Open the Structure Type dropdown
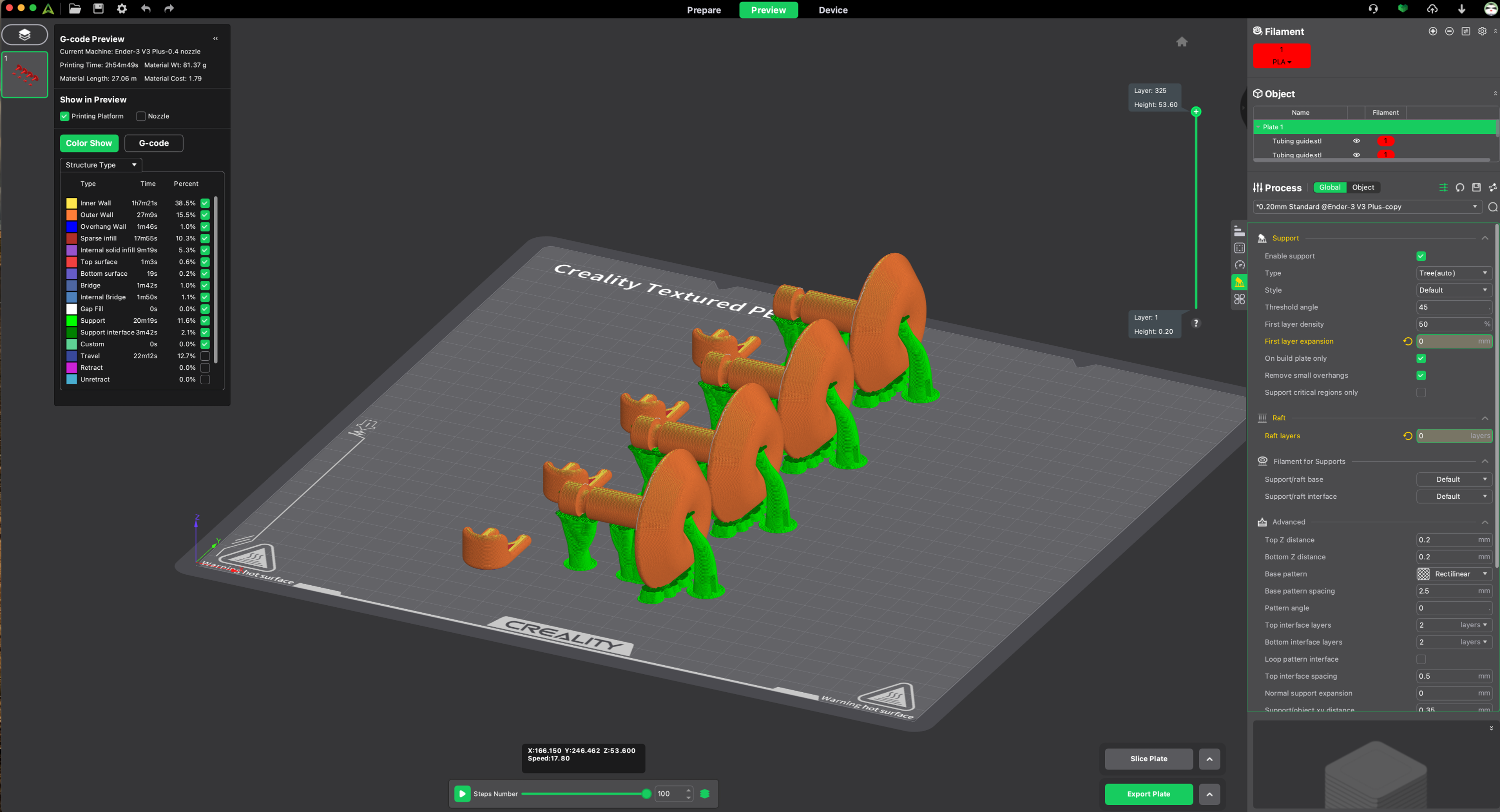Image resolution: width=1500 pixels, height=812 pixels. point(100,165)
